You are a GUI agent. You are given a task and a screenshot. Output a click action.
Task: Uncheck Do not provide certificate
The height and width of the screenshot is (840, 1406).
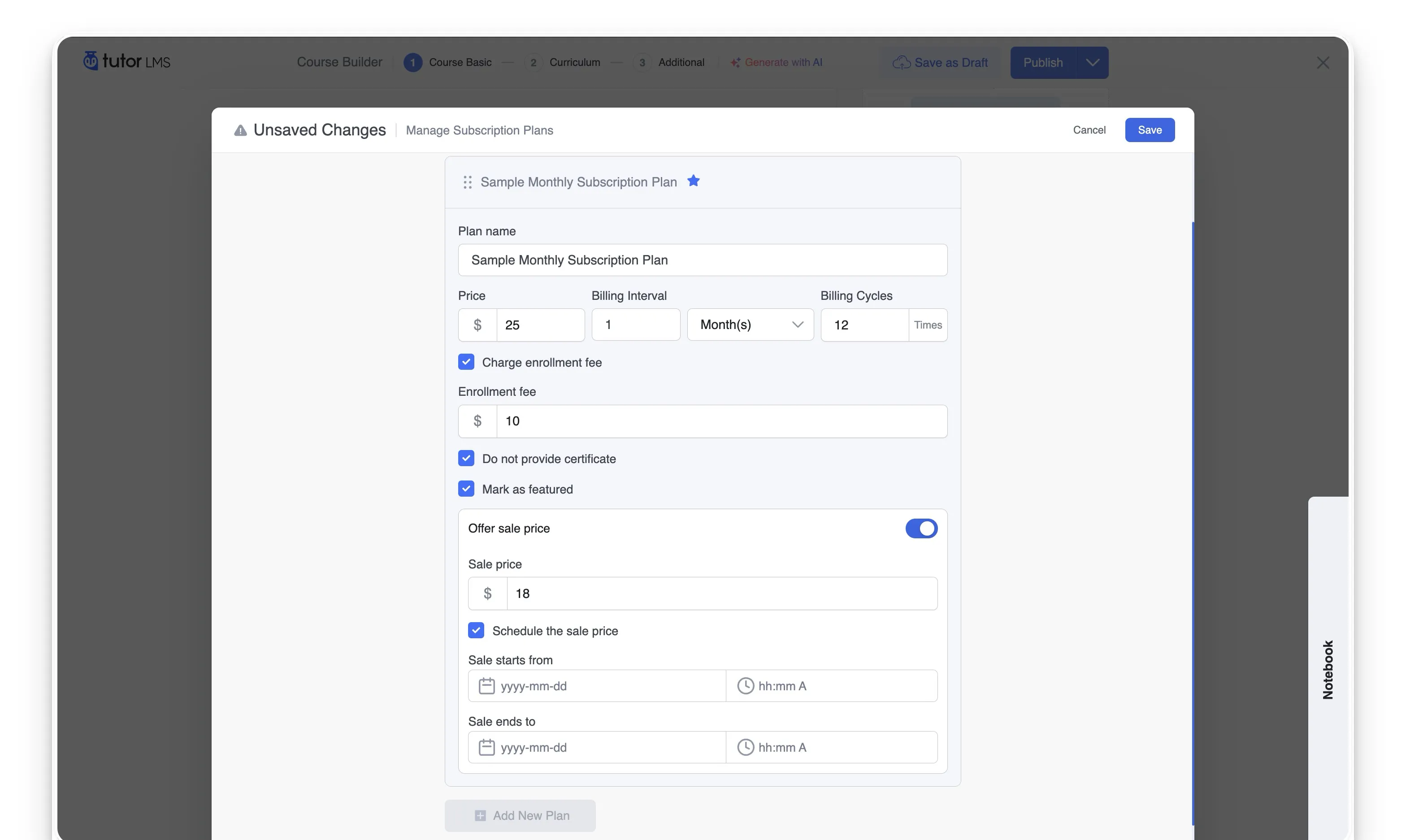point(466,458)
